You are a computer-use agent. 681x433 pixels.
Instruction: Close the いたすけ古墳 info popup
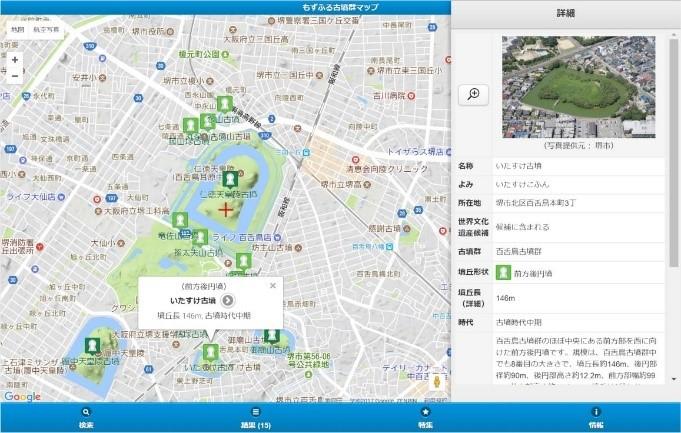[x=272, y=285]
